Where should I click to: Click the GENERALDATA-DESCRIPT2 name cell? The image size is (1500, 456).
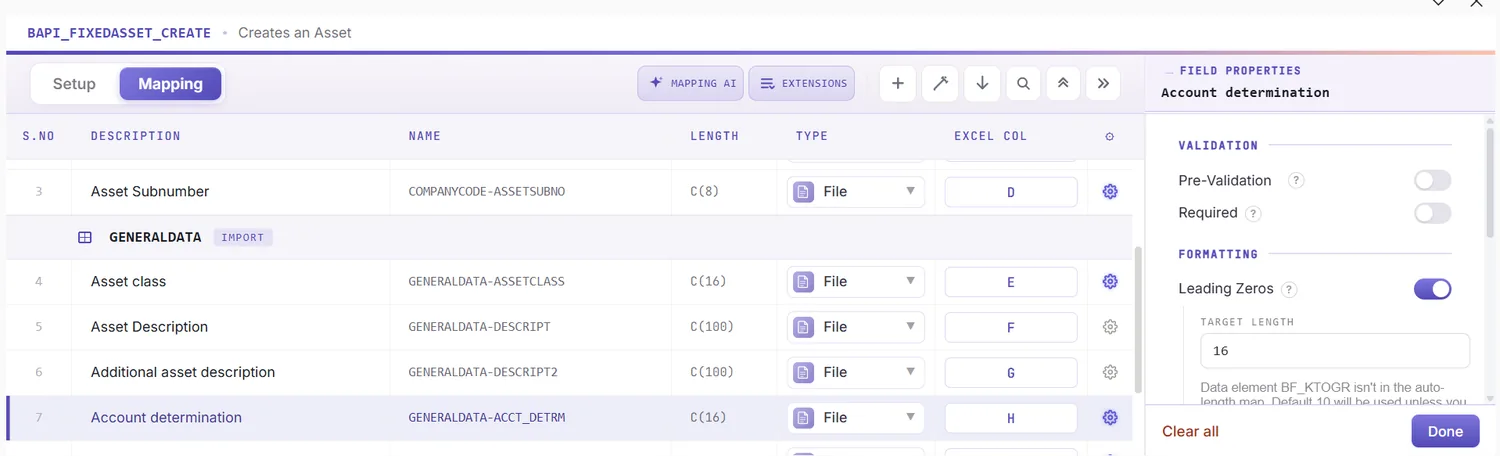click(483, 372)
